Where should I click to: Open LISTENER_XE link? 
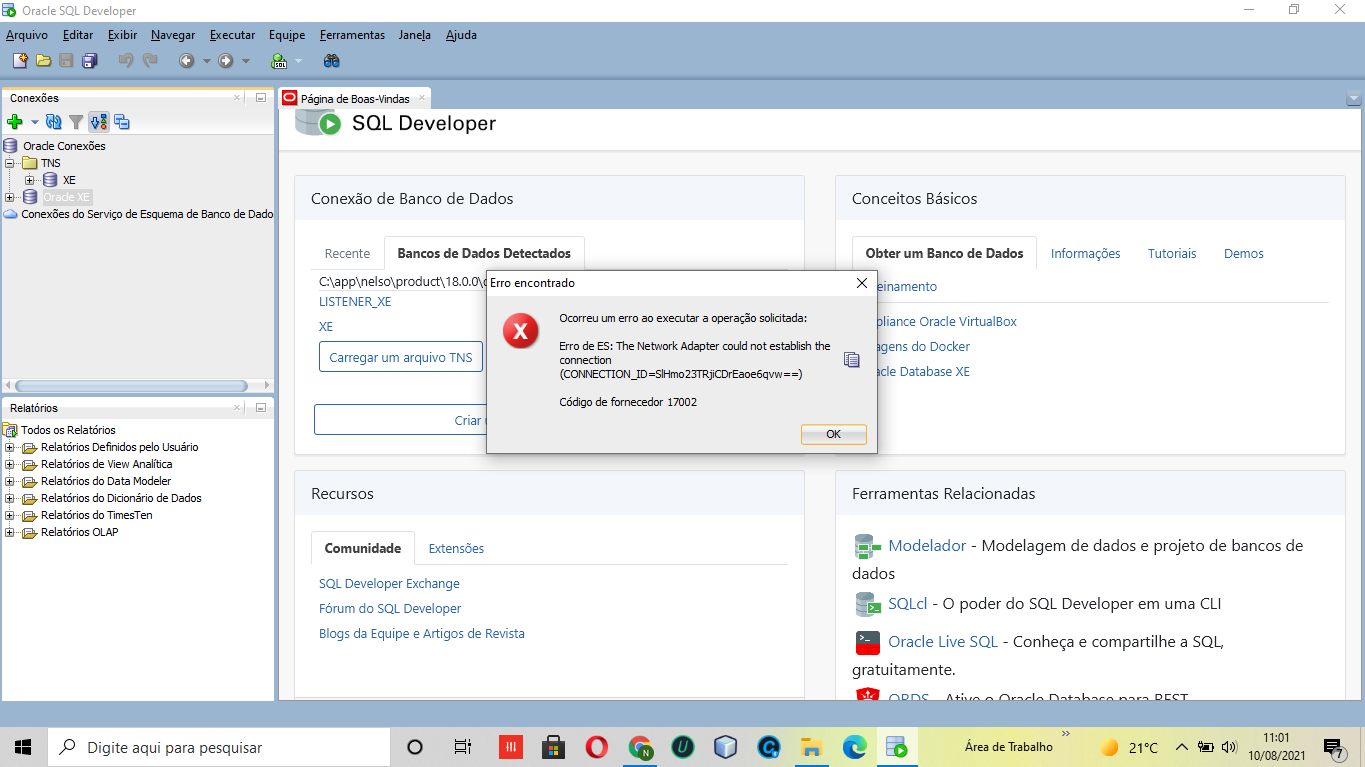tap(355, 301)
